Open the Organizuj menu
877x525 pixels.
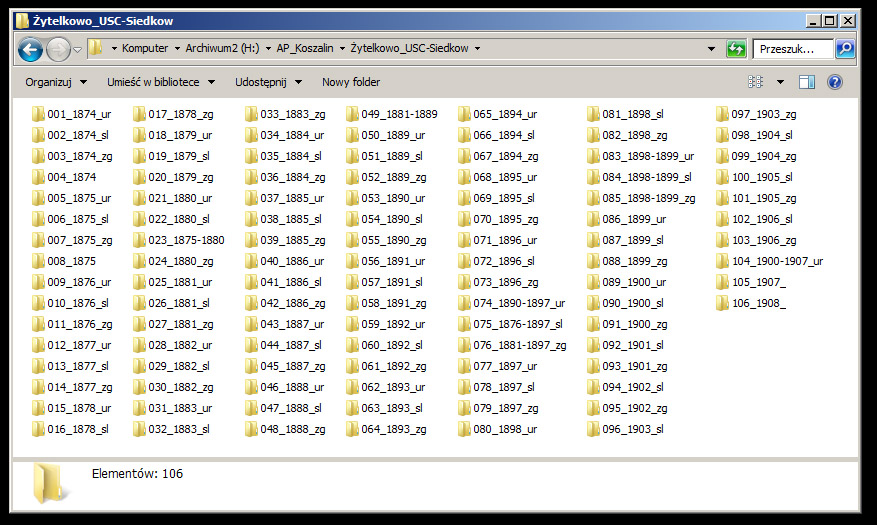[x=55, y=82]
